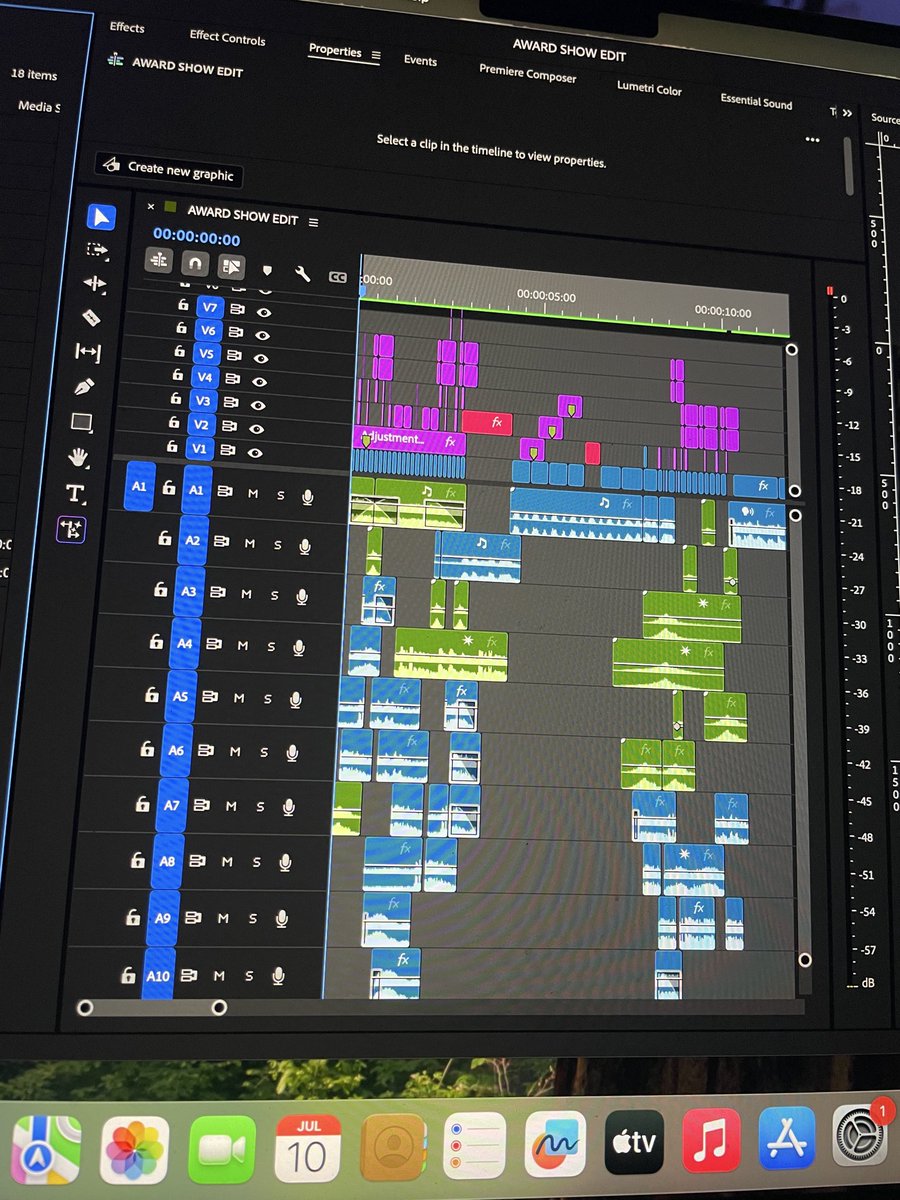Open the three-dots options in Properties
This screenshot has height=1200, width=900.
tap(812, 141)
